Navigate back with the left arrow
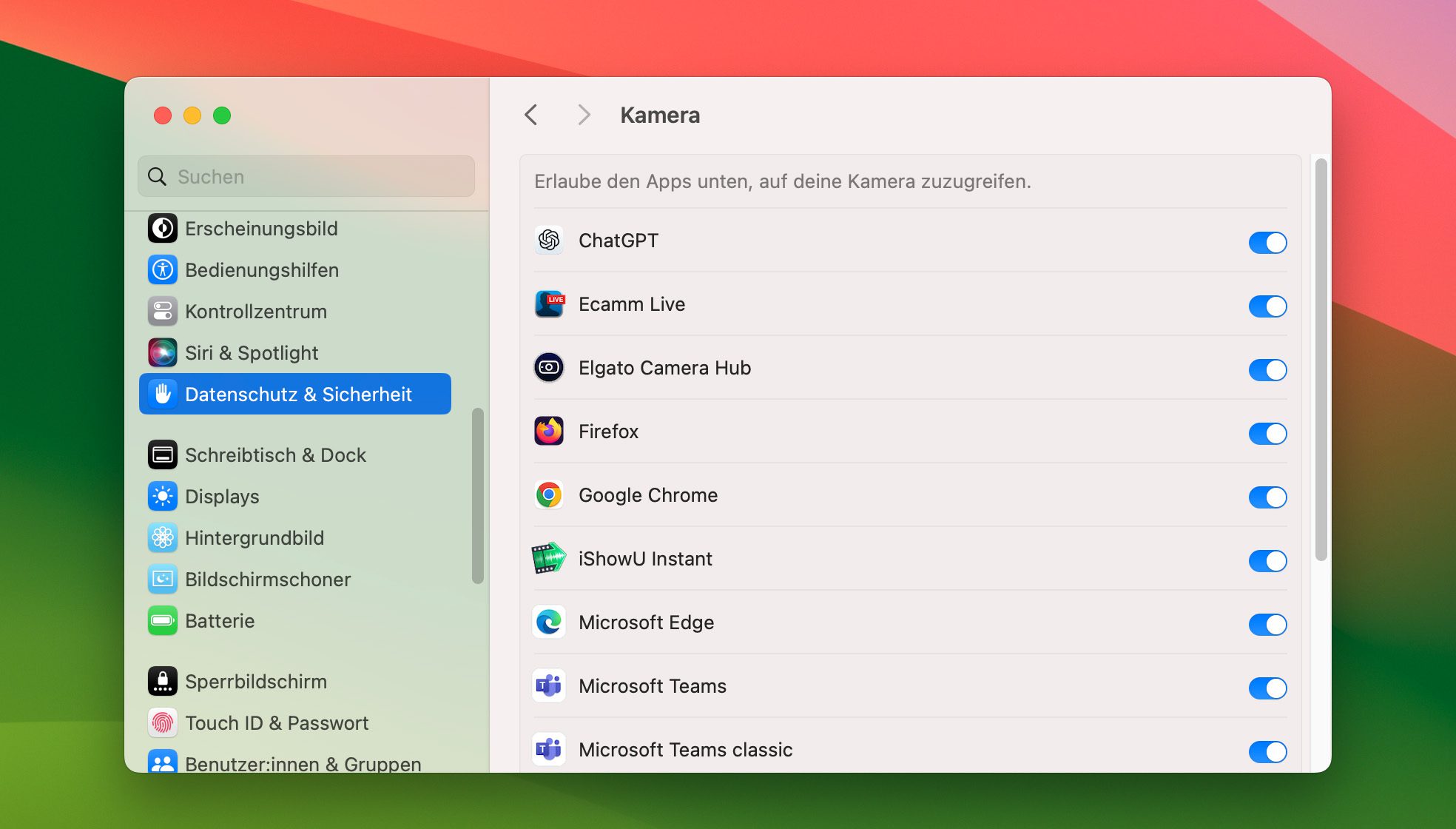This screenshot has height=829, width=1456. [530, 115]
